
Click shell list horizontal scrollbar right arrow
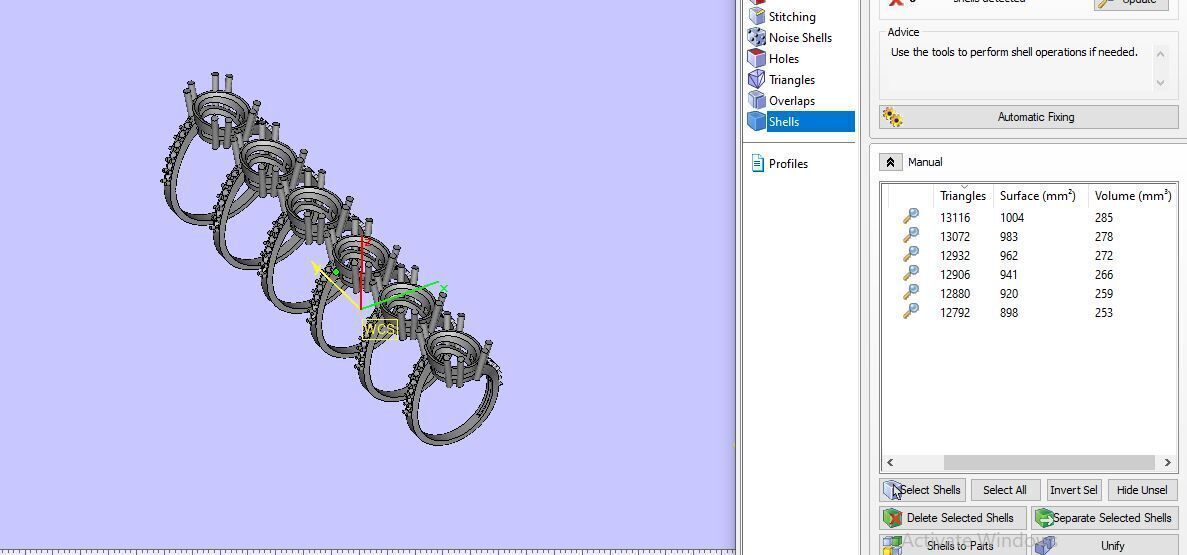point(1167,462)
